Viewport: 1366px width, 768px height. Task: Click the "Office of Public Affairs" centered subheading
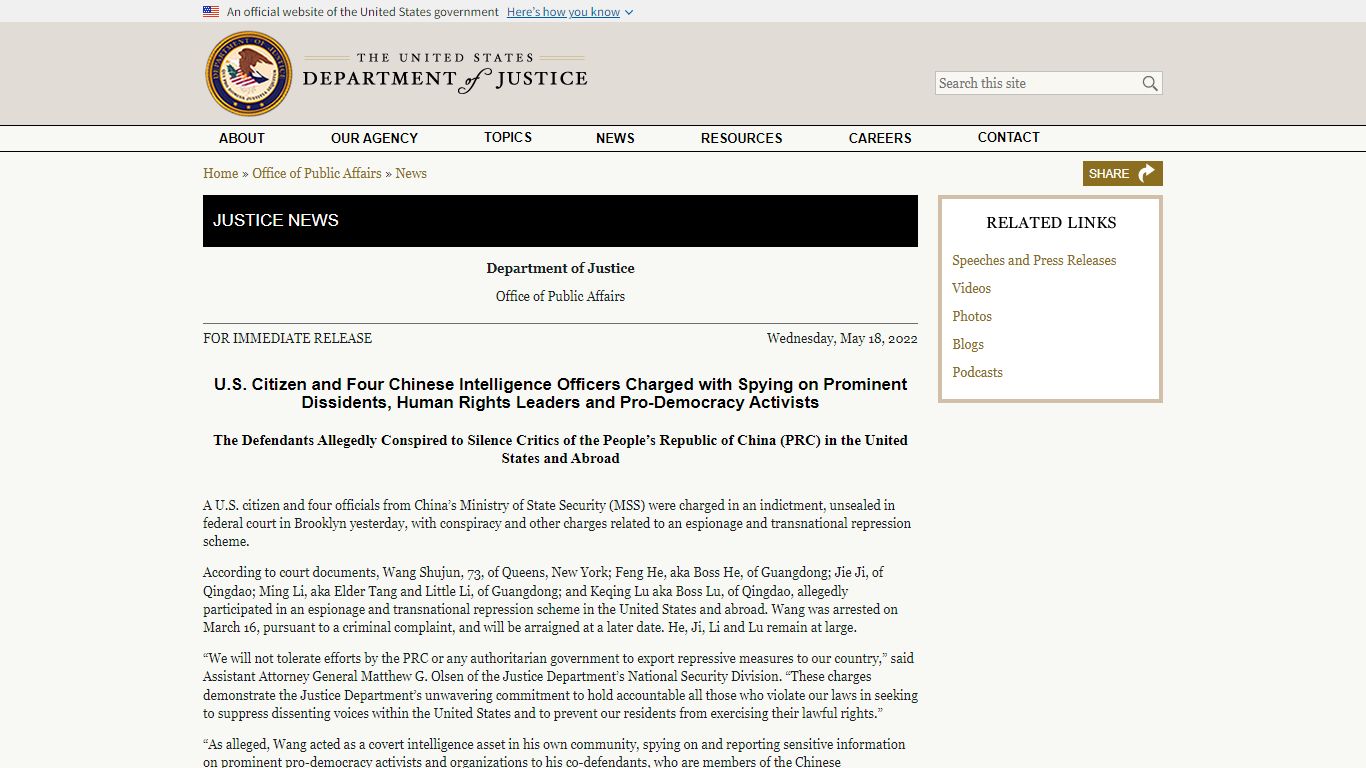point(560,296)
